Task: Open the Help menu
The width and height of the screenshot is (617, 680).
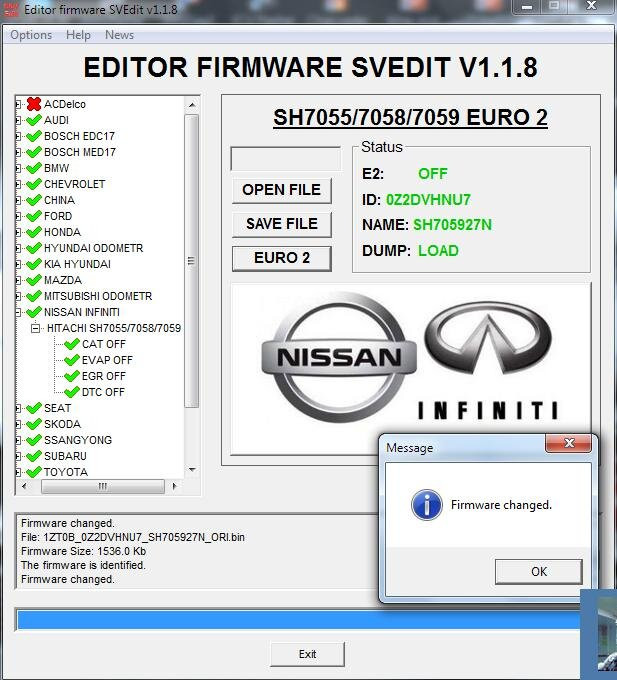Action: click(x=78, y=35)
